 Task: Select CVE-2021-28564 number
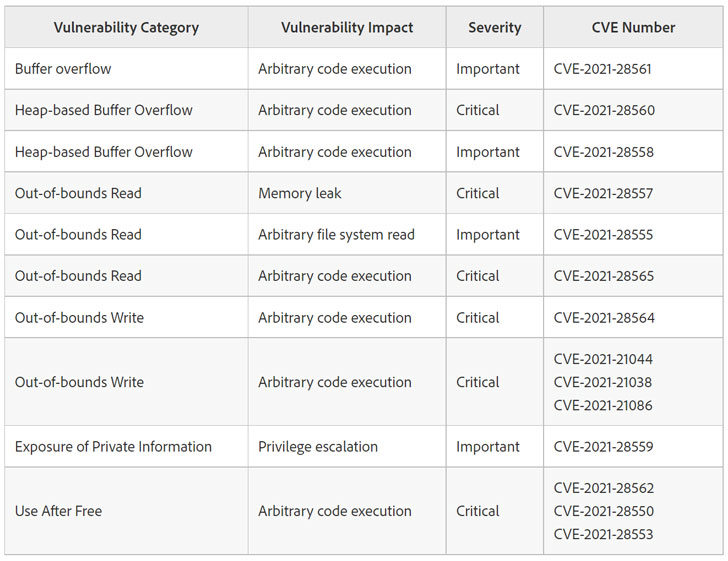pyautogui.click(x=604, y=318)
